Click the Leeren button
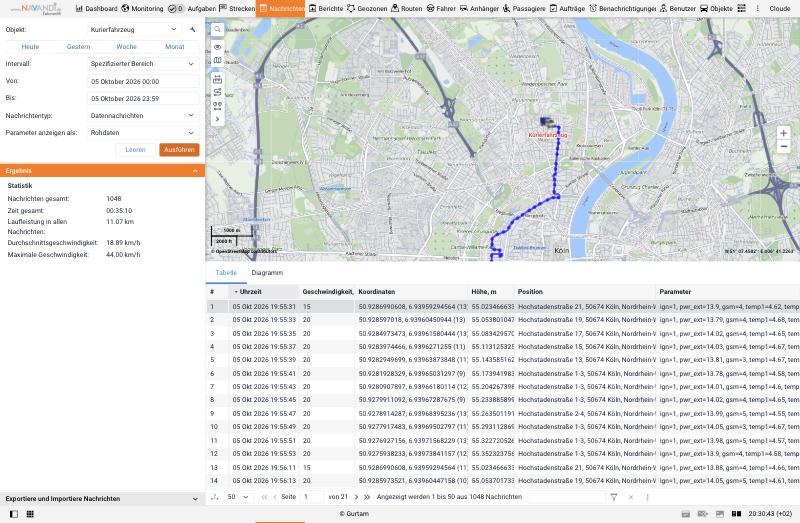 [135, 150]
